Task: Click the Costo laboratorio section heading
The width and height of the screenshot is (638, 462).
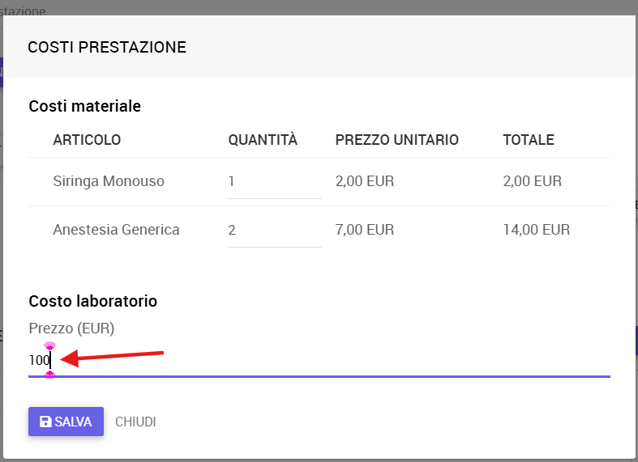Action: (93, 301)
